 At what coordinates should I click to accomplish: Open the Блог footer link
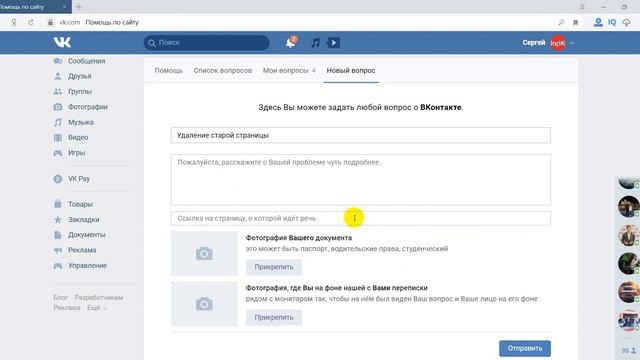60,298
